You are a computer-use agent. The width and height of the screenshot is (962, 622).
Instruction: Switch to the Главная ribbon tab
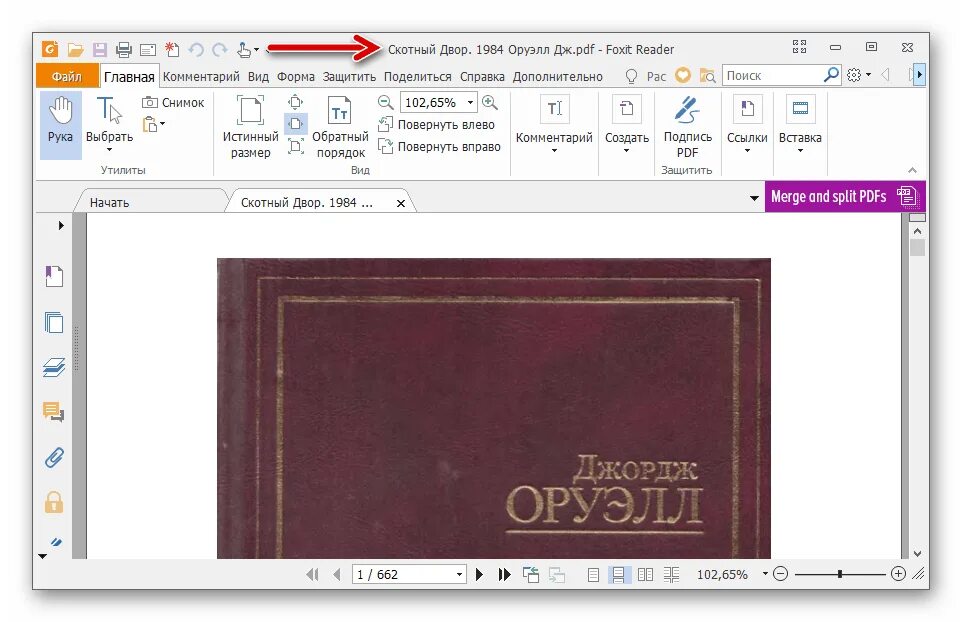tap(129, 77)
